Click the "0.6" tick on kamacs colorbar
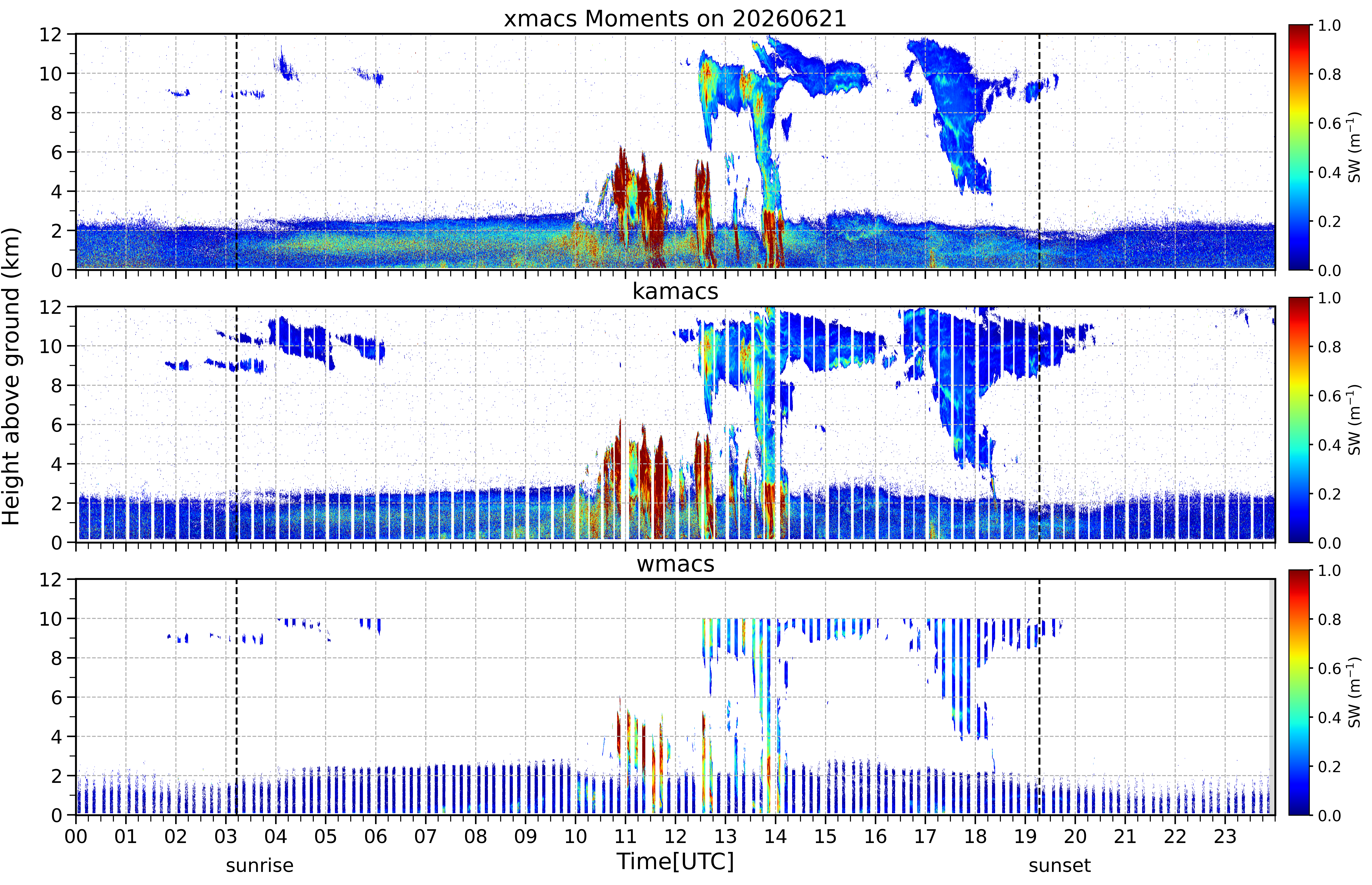 click(1329, 396)
